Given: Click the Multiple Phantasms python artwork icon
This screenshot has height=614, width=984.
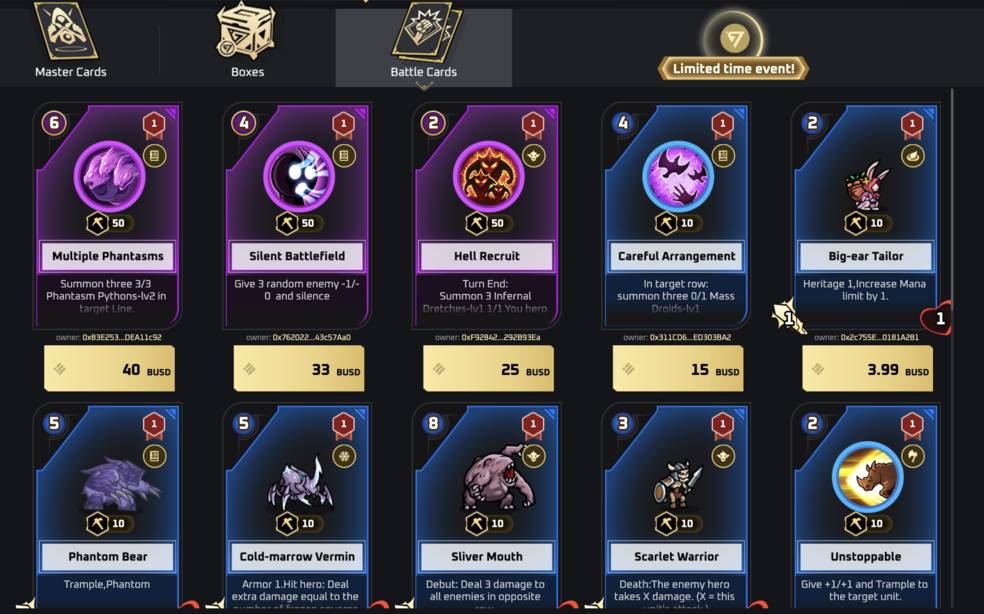Looking at the screenshot, I should [x=109, y=176].
